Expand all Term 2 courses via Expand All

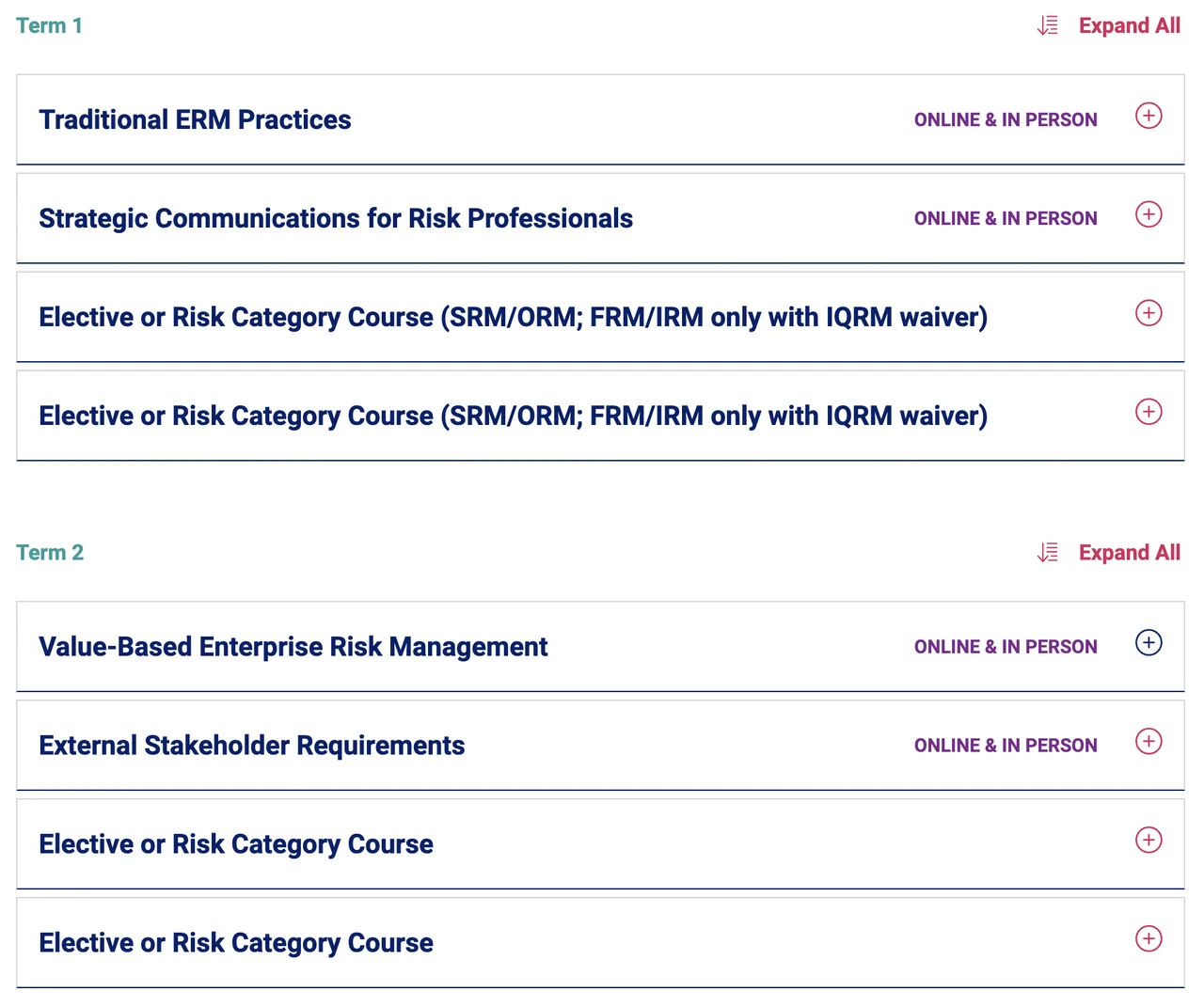pyautogui.click(x=1129, y=553)
